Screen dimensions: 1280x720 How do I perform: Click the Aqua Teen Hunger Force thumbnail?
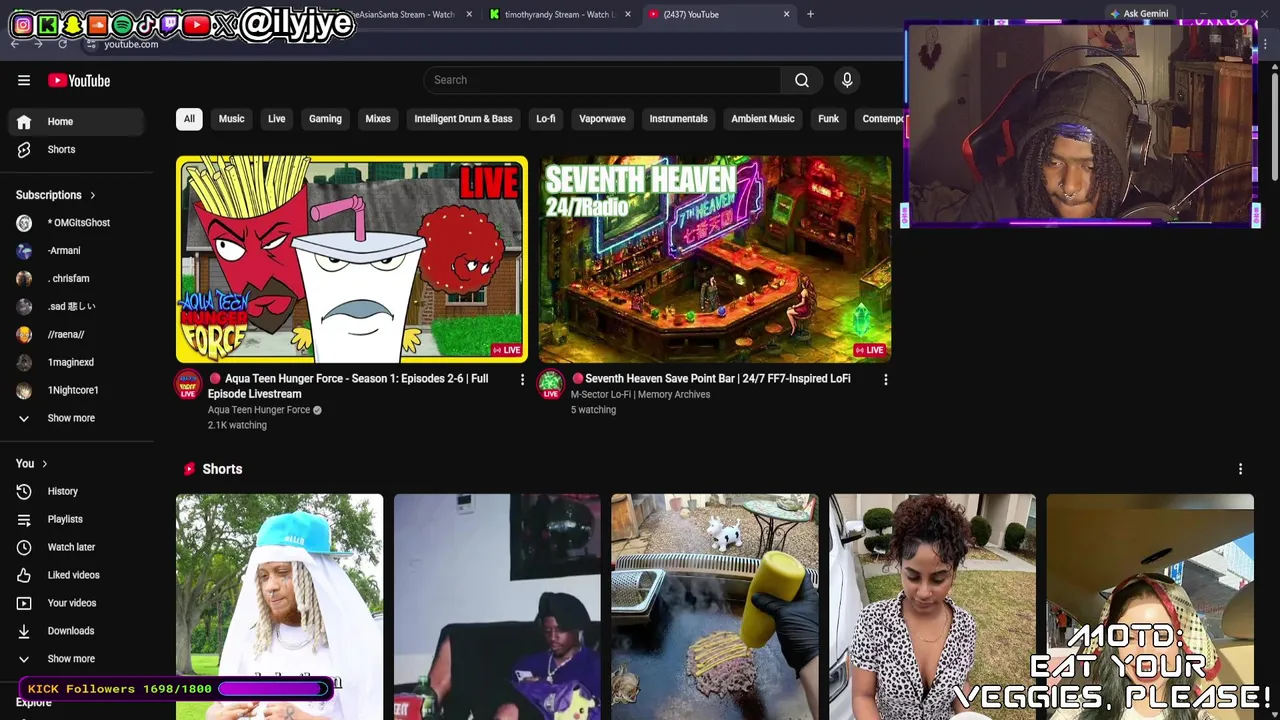click(352, 259)
